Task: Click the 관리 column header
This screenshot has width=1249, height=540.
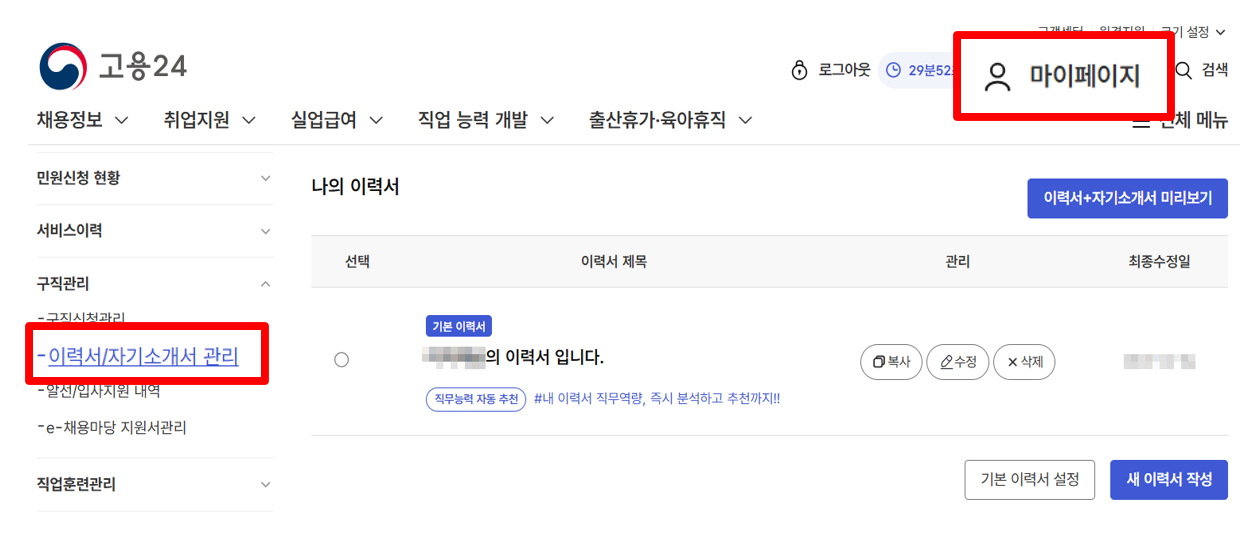Action: coord(957,262)
